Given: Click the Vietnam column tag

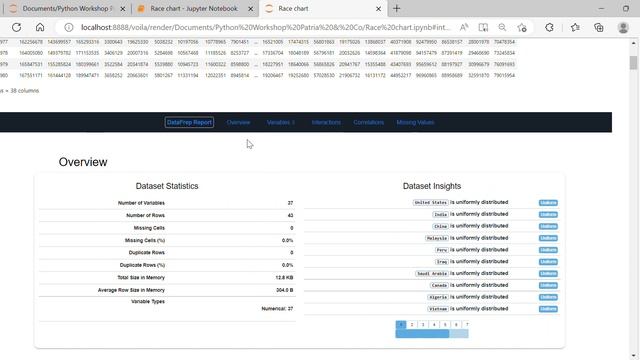Looking at the screenshot, I should tap(438, 309).
